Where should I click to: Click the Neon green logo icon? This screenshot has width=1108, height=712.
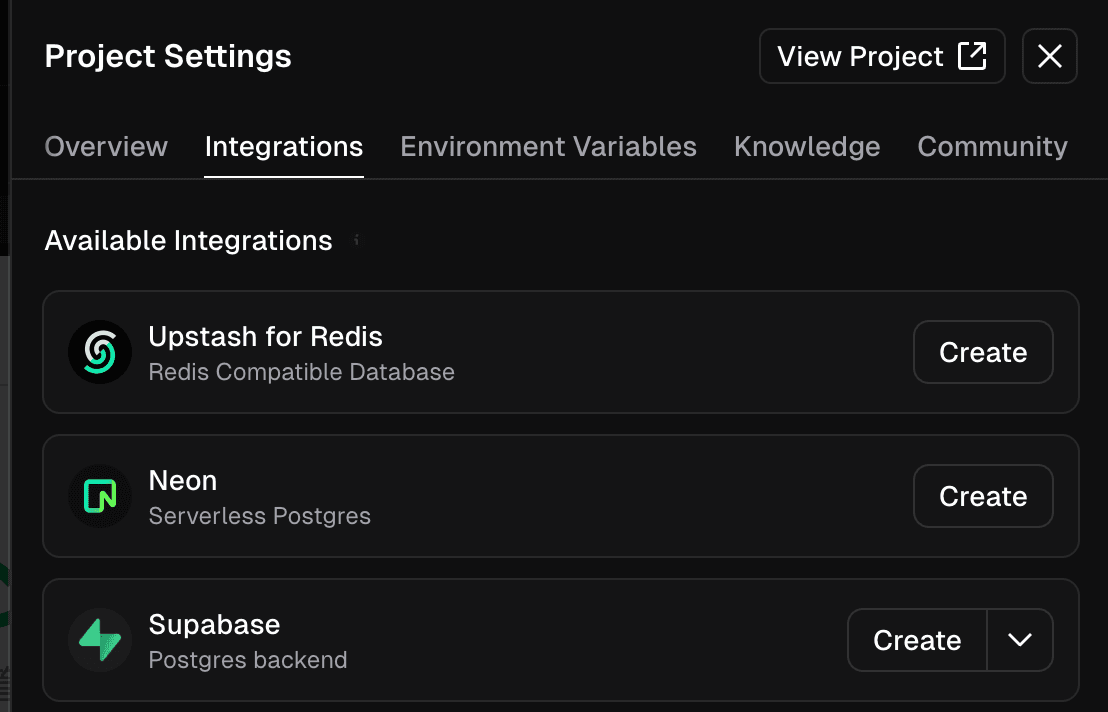click(x=100, y=496)
